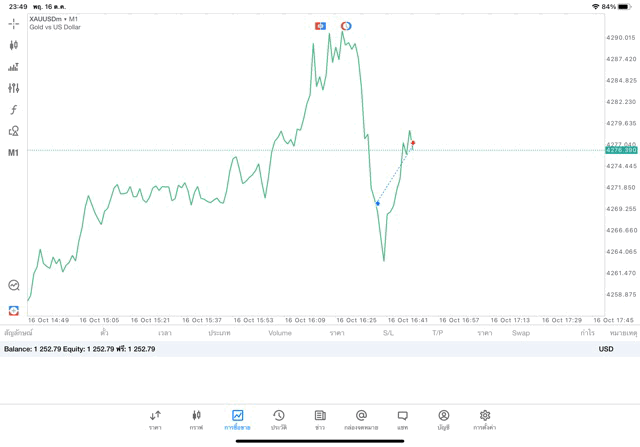Open the Settings gear tab
This screenshot has height=447, width=640.
click(x=485, y=420)
